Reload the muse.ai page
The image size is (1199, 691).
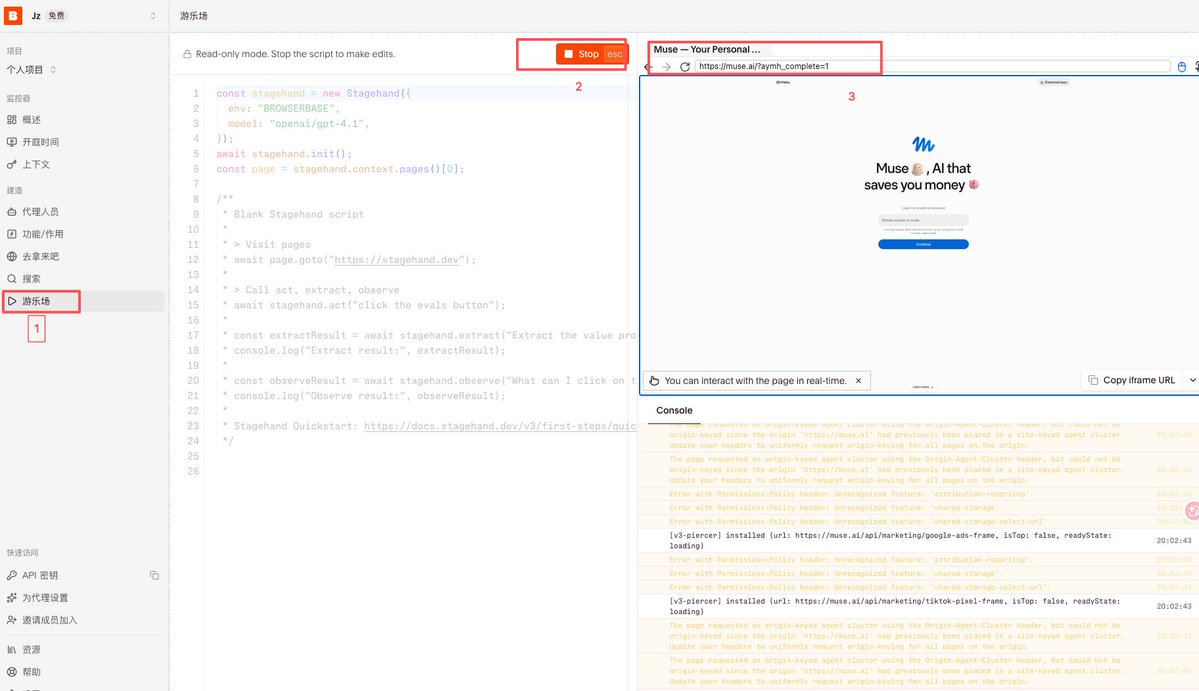(x=684, y=67)
